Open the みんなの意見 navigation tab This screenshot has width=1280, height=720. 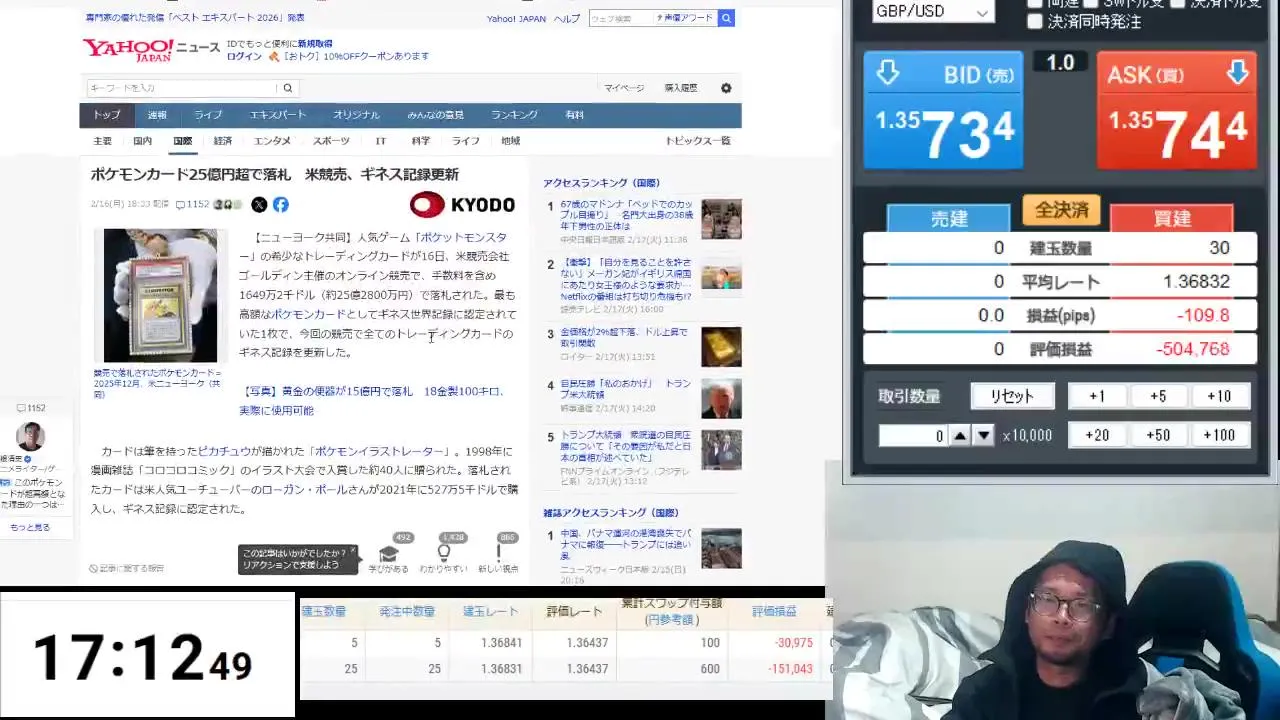coord(436,115)
